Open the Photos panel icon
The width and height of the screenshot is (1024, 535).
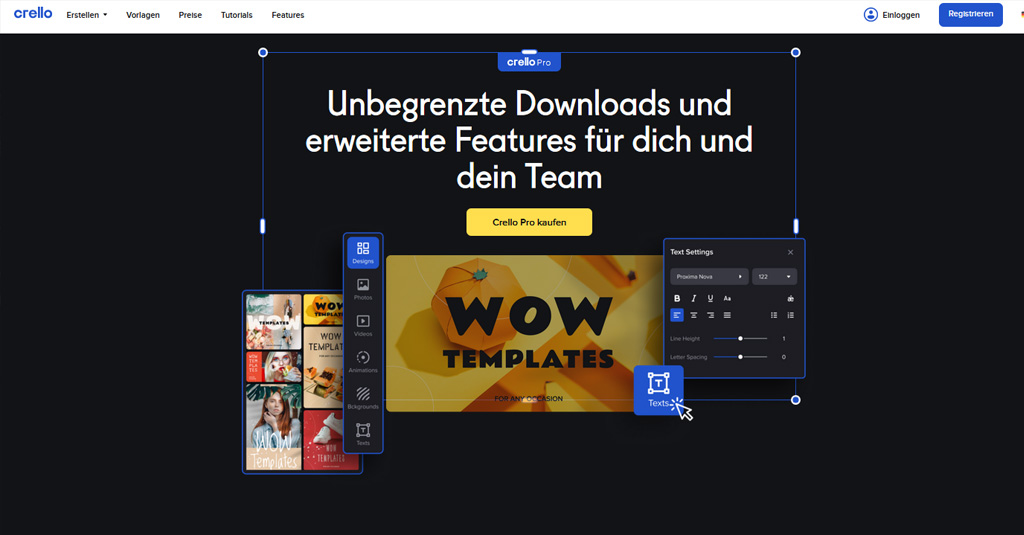[363, 289]
